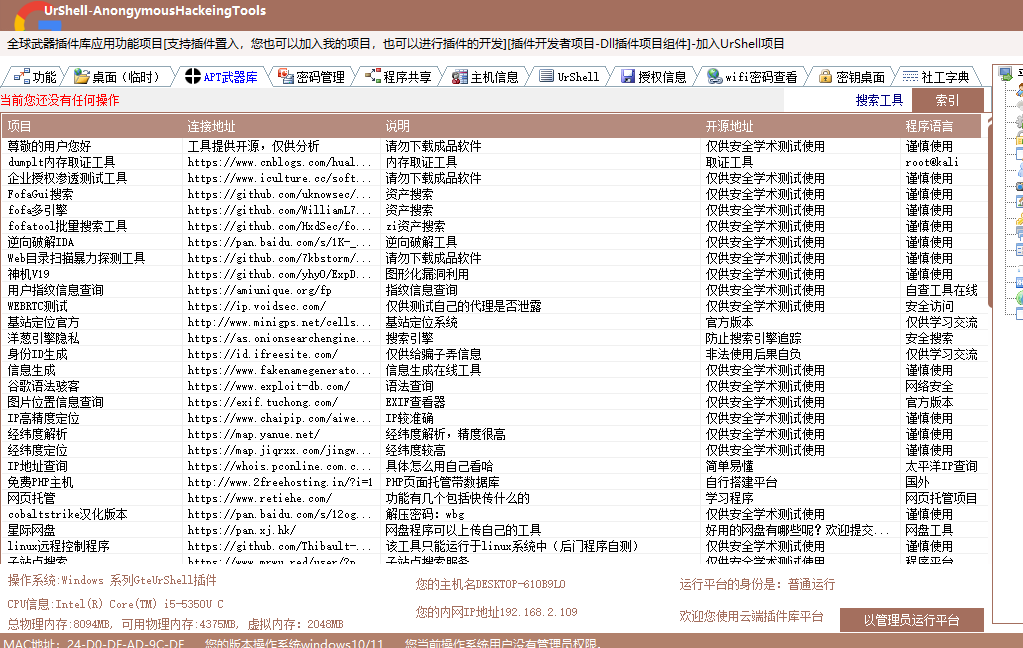Choose the fofa多引擎 row
This screenshot has width=1023, height=648.
tap(494, 210)
